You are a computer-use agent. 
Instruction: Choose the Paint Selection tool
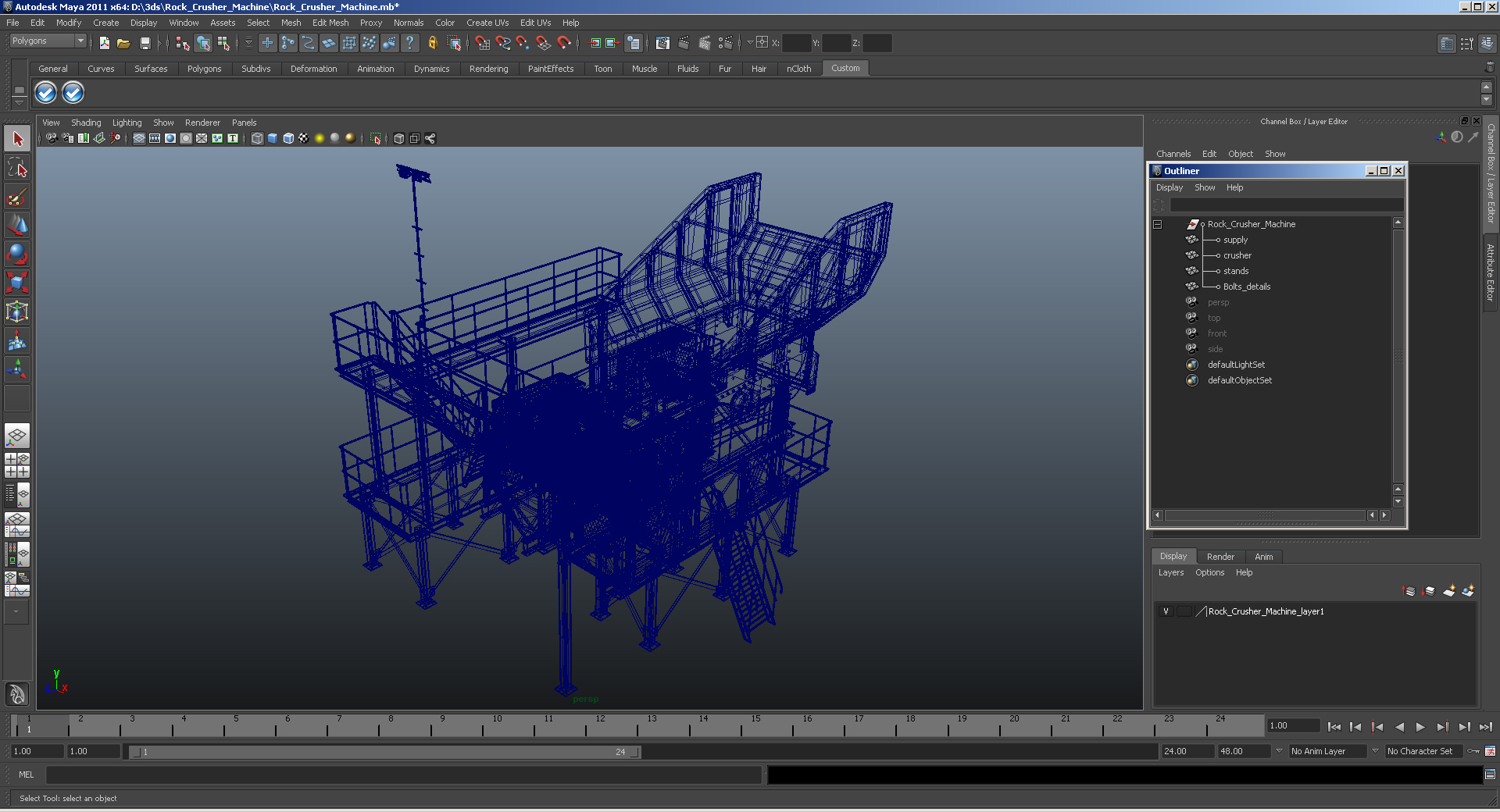pyautogui.click(x=17, y=197)
